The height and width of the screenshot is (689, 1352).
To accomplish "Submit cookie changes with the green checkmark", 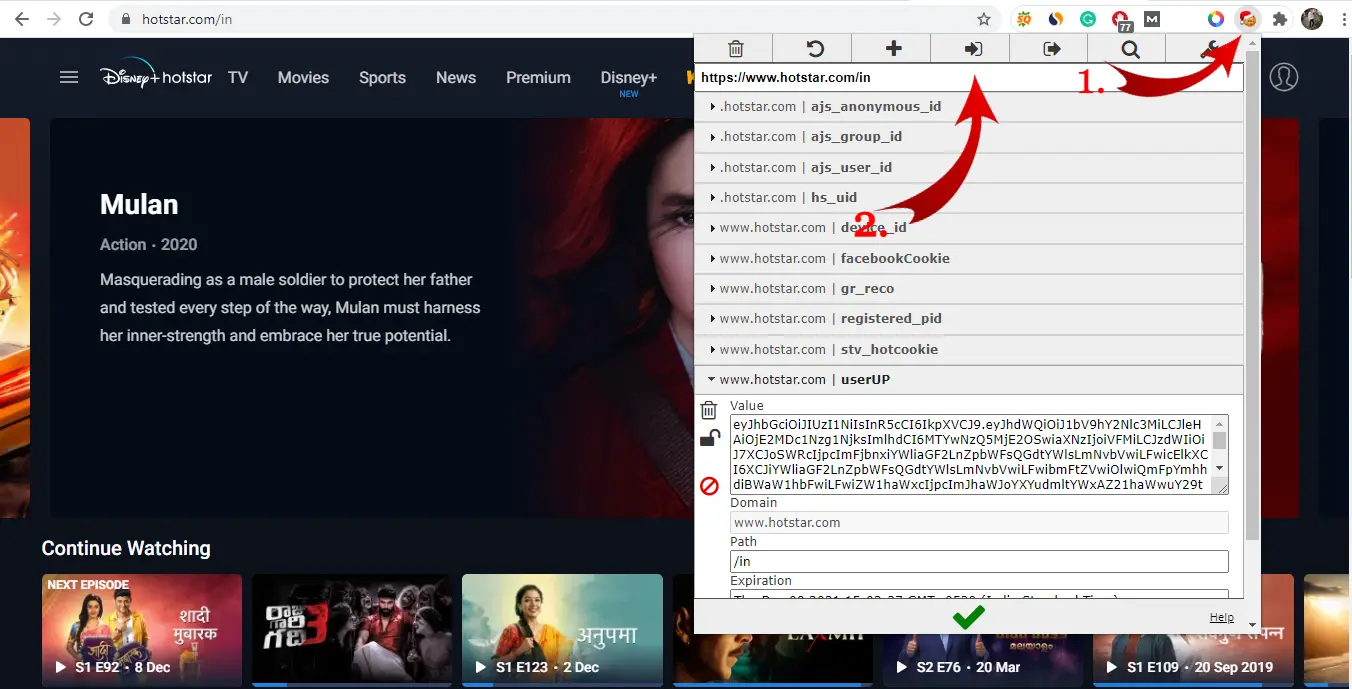I will pos(968,617).
